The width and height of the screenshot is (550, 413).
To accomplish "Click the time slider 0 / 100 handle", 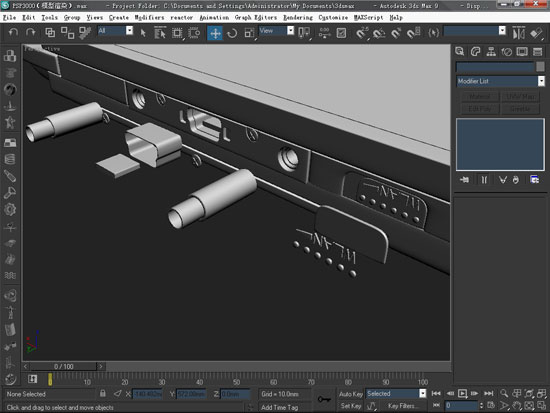I will coord(63,366).
